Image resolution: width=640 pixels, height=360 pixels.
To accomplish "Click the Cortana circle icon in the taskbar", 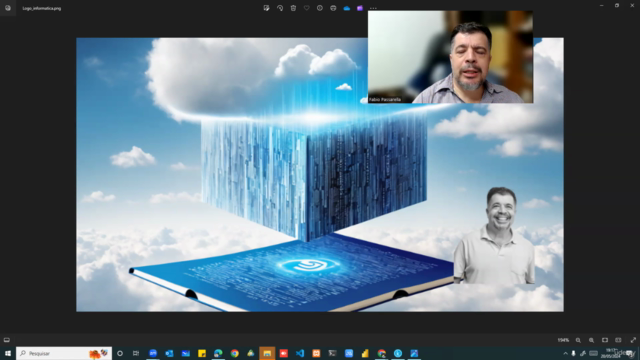I will coord(120,353).
